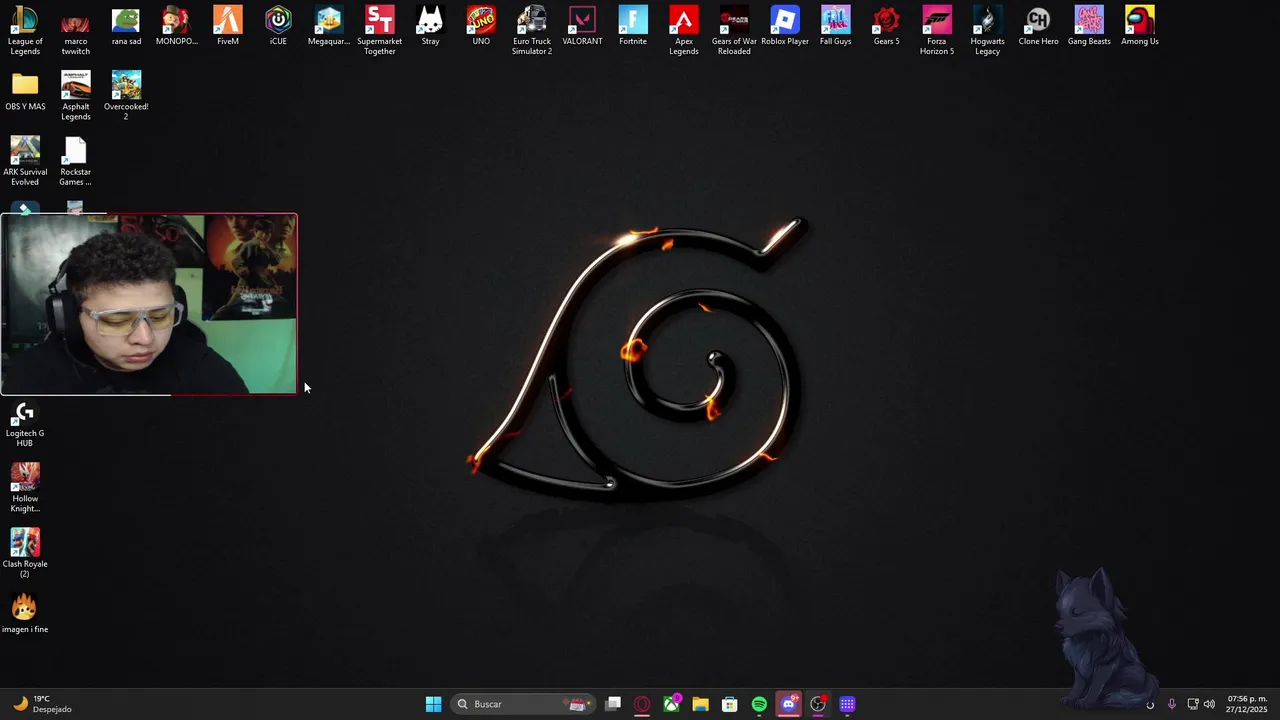Select the Apex Legends icon

[x=684, y=30]
